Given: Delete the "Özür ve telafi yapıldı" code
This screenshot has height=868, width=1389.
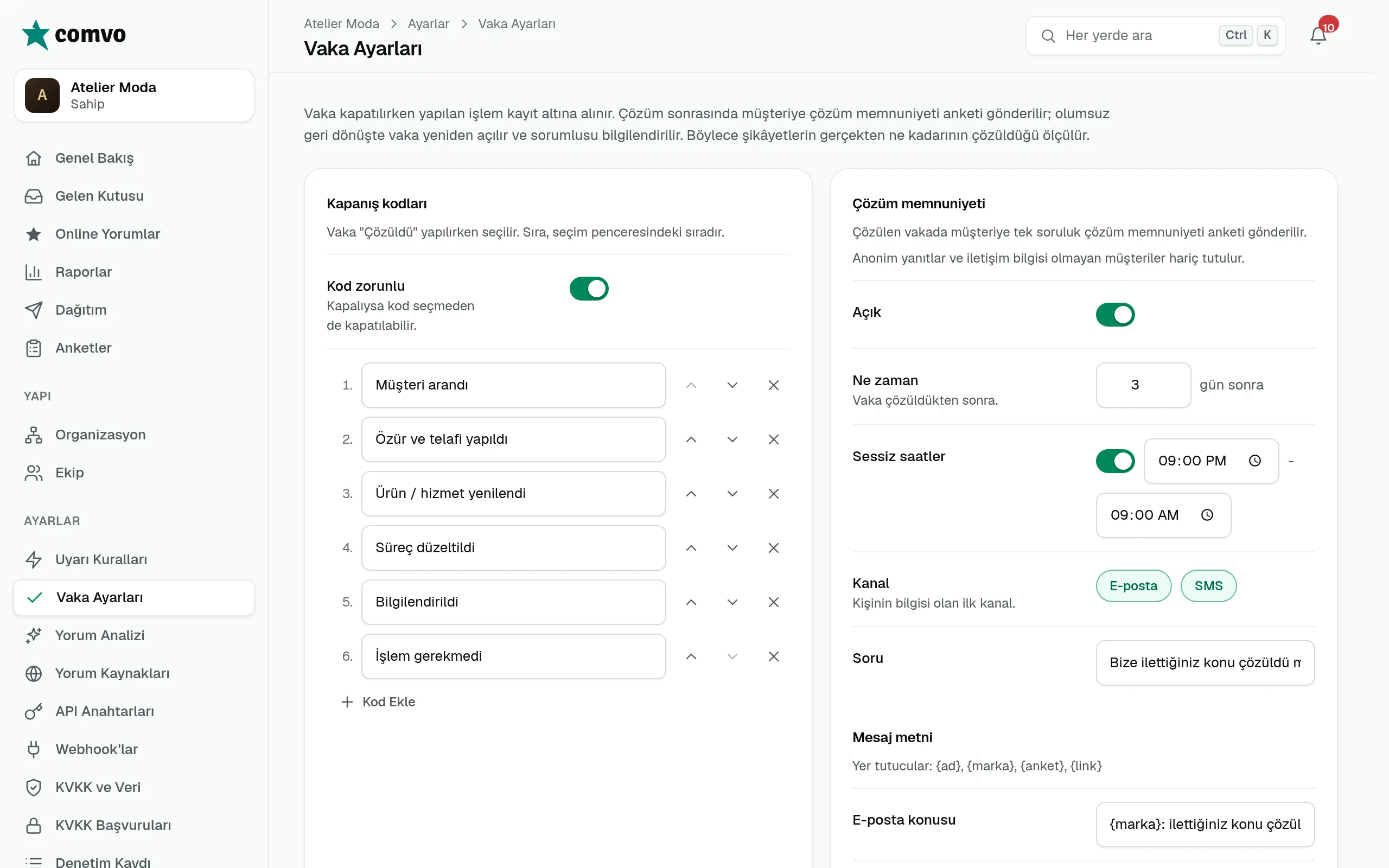Looking at the screenshot, I should [773, 439].
